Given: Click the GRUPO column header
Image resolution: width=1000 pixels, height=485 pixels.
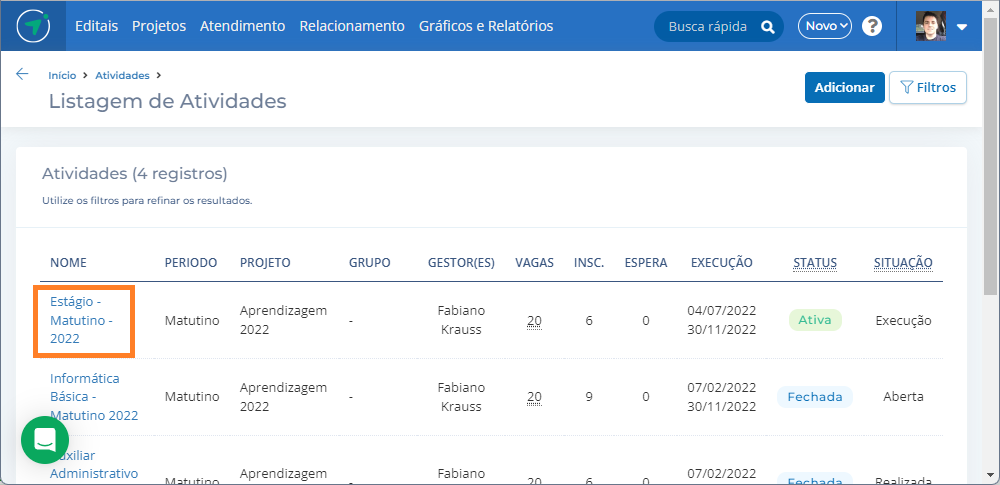Looking at the screenshot, I should (x=370, y=263).
